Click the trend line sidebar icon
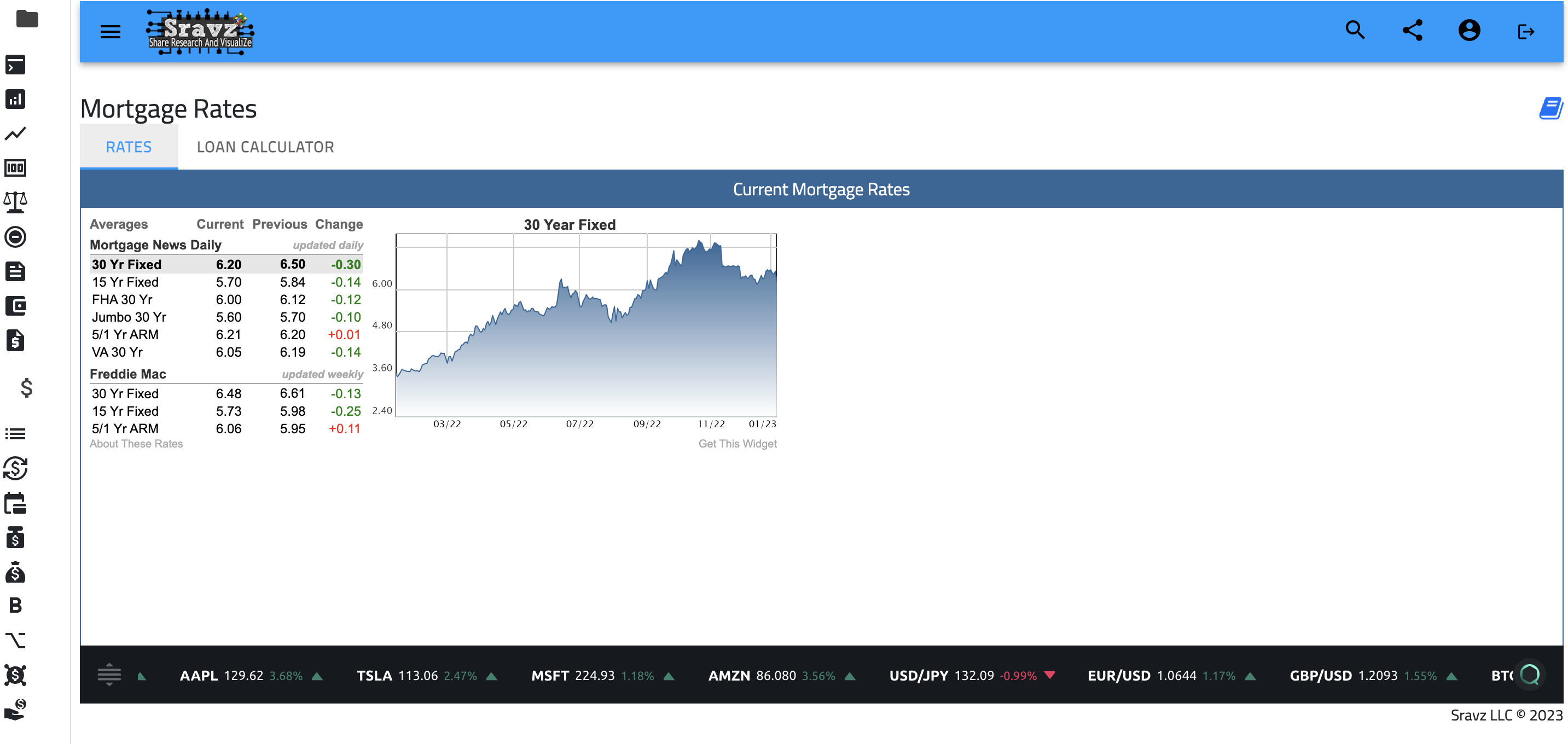The height and width of the screenshot is (744, 1568). coord(15,133)
